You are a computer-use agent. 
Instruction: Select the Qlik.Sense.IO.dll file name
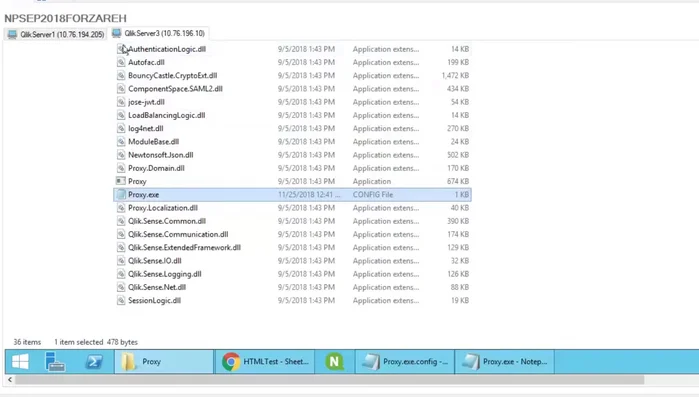point(155,261)
